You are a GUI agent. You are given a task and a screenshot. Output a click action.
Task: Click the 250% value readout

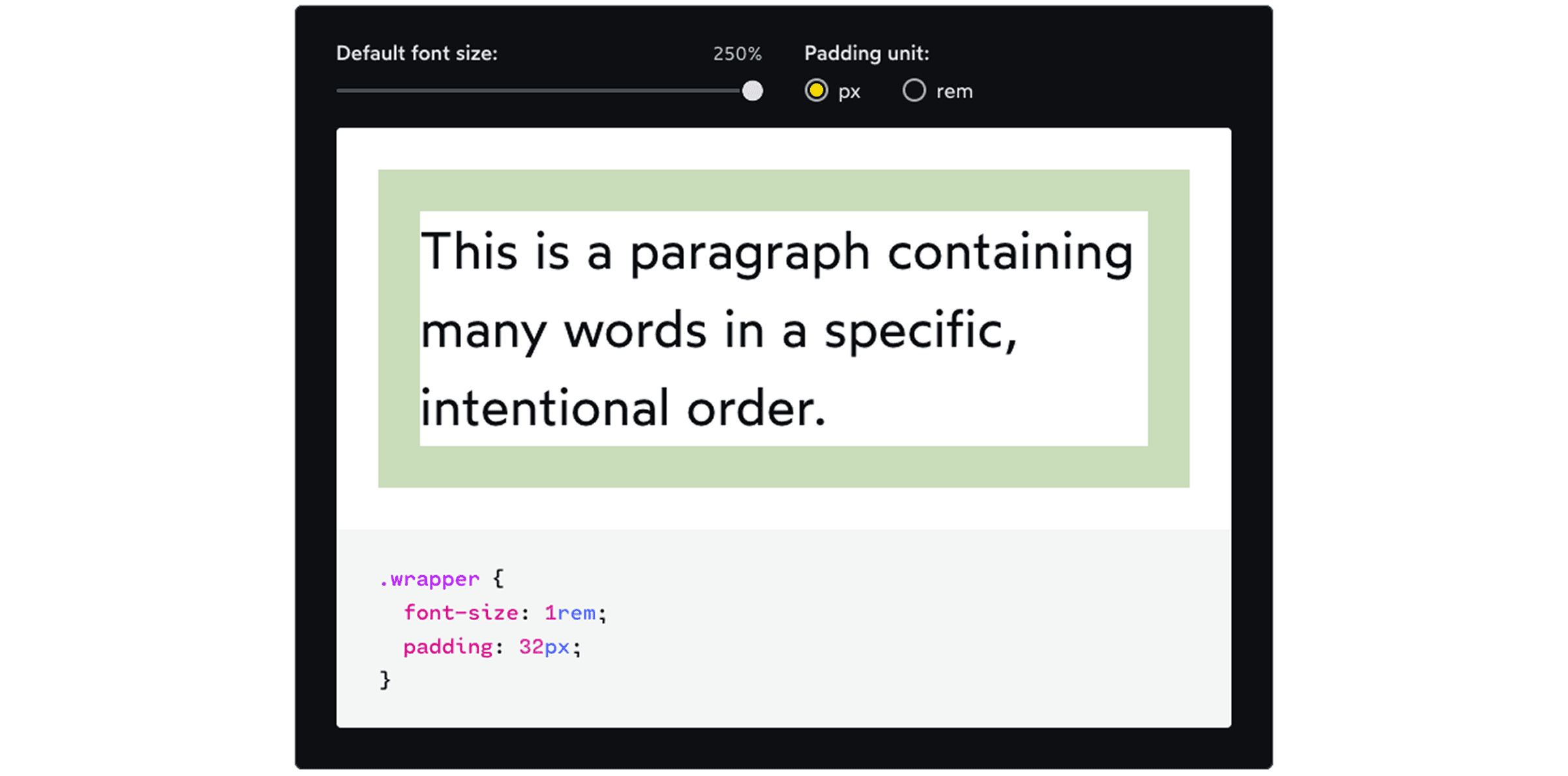tap(738, 54)
